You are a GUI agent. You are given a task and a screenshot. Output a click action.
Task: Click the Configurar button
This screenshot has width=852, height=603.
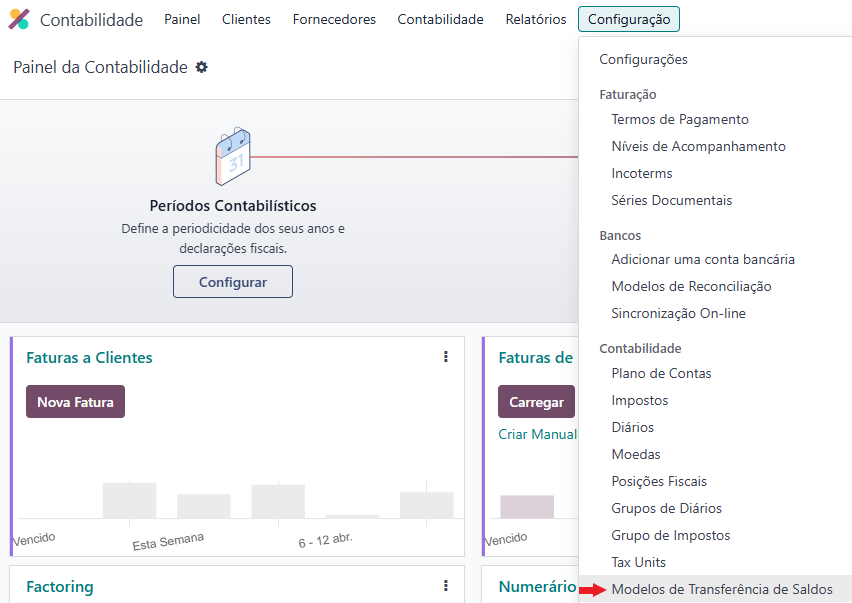(233, 282)
